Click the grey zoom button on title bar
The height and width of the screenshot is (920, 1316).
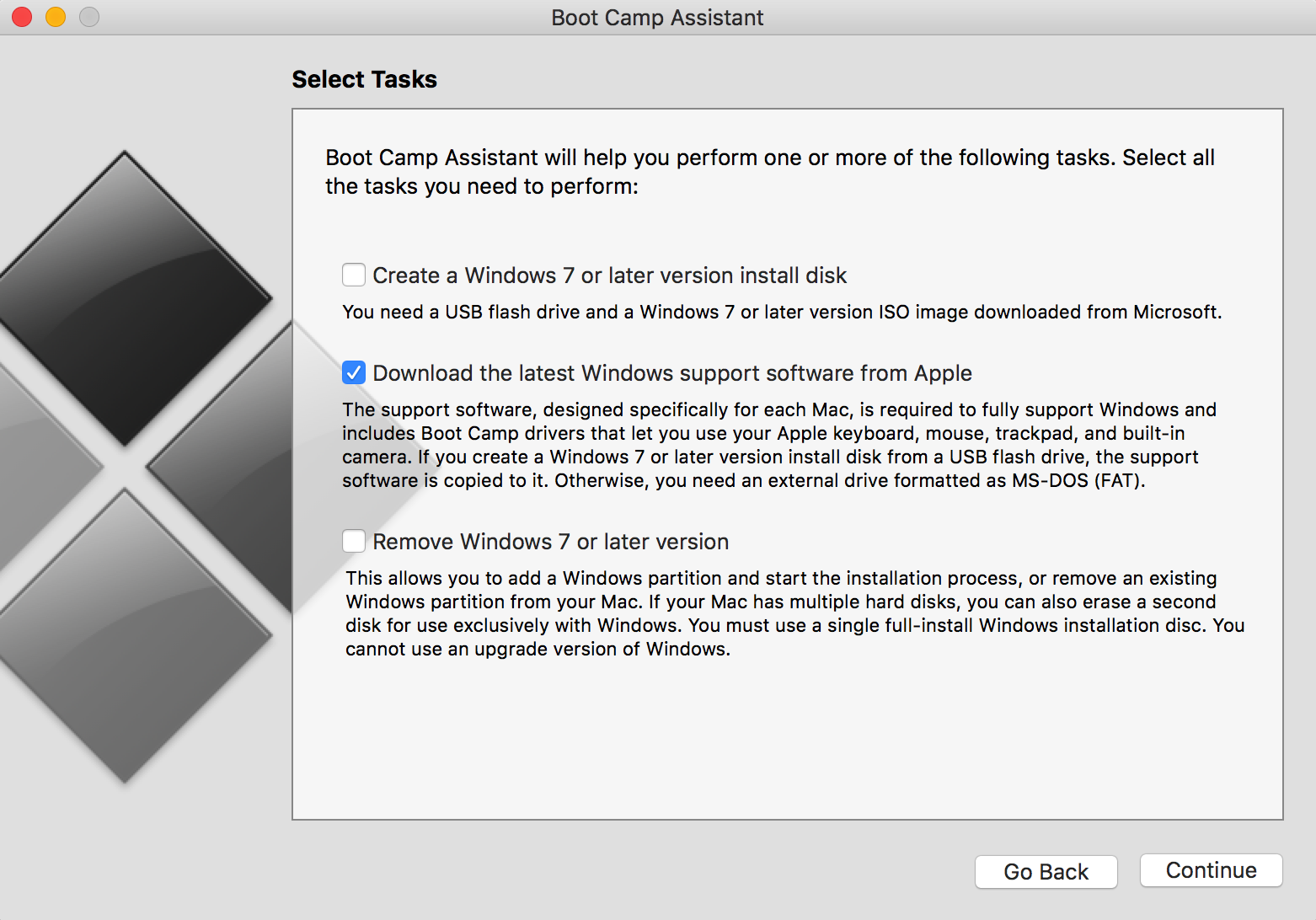pyautogui.click(x=88, y=16)
